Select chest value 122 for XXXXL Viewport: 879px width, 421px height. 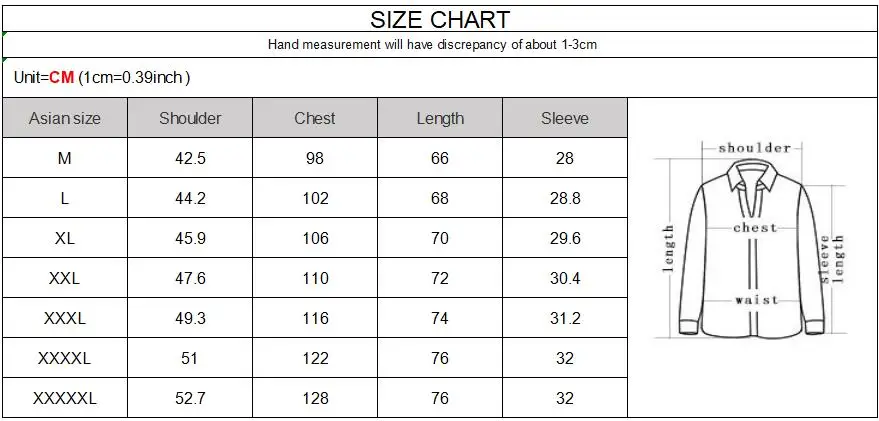pyautogui.click(x=315, y=358)
